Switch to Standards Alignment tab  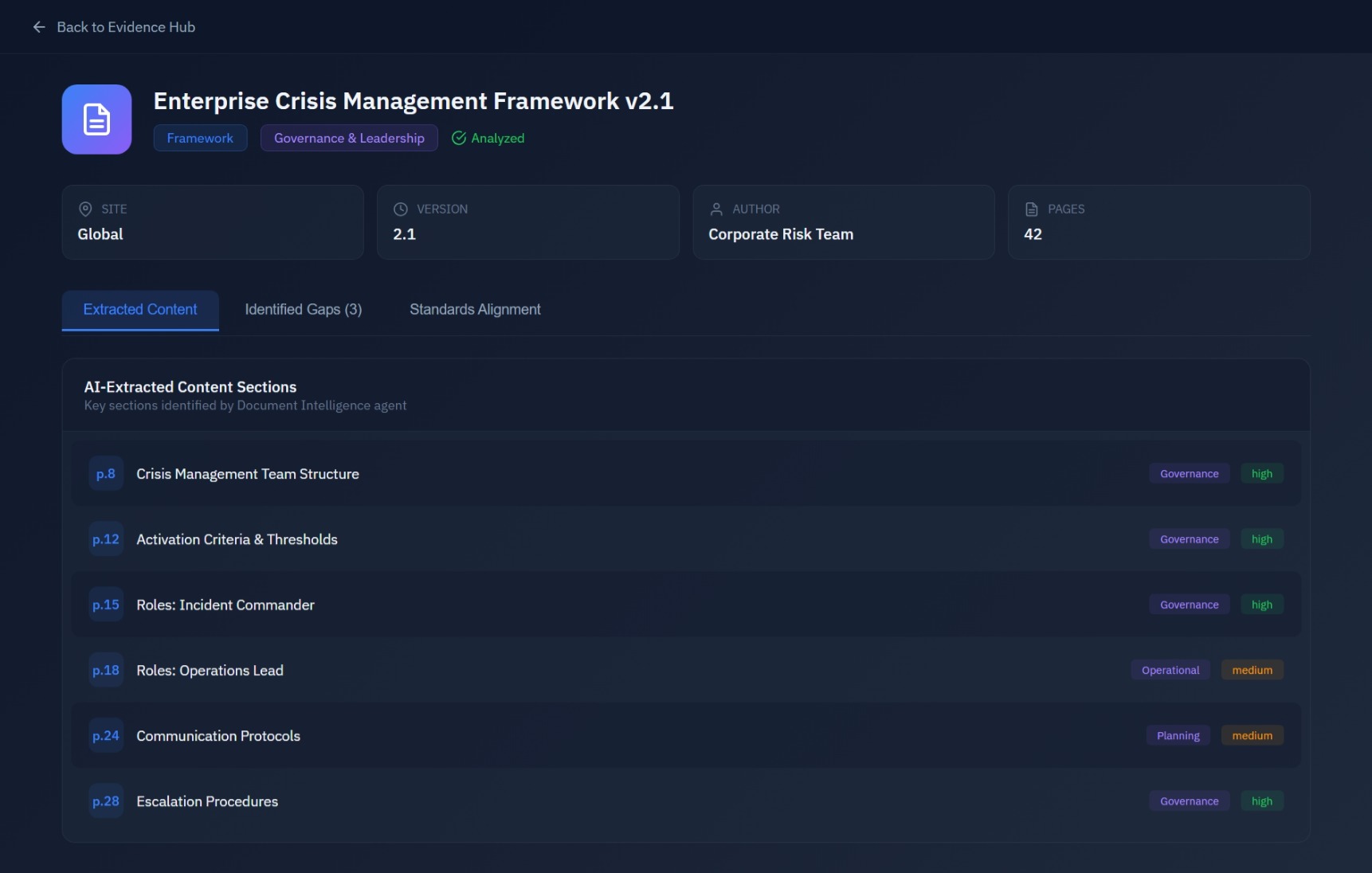pos(475,310)
